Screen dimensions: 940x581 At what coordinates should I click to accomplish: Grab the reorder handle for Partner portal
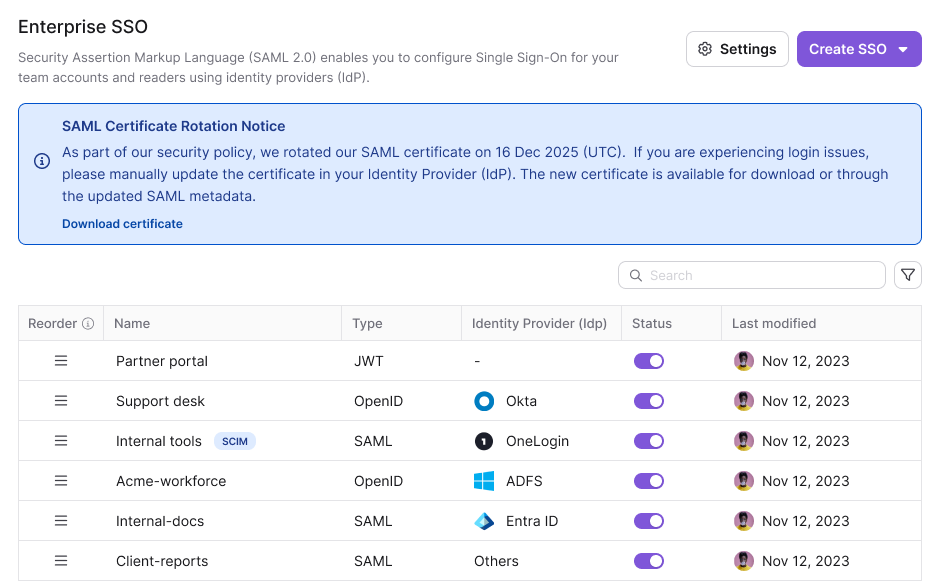(61, 361)
